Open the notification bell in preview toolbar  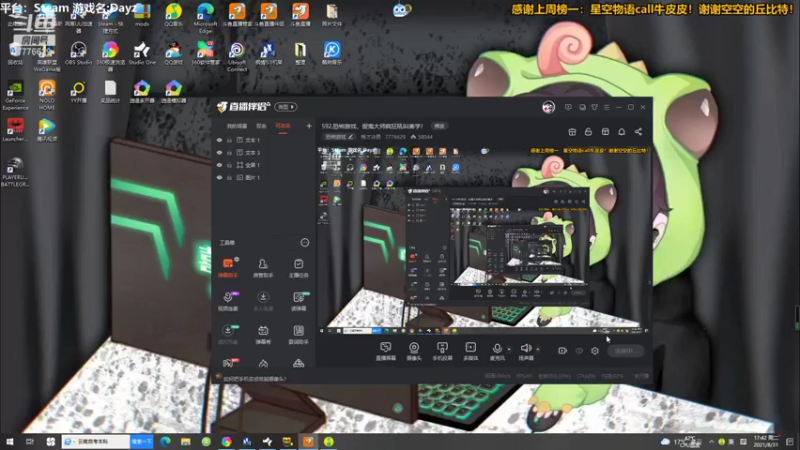[621, 132]
